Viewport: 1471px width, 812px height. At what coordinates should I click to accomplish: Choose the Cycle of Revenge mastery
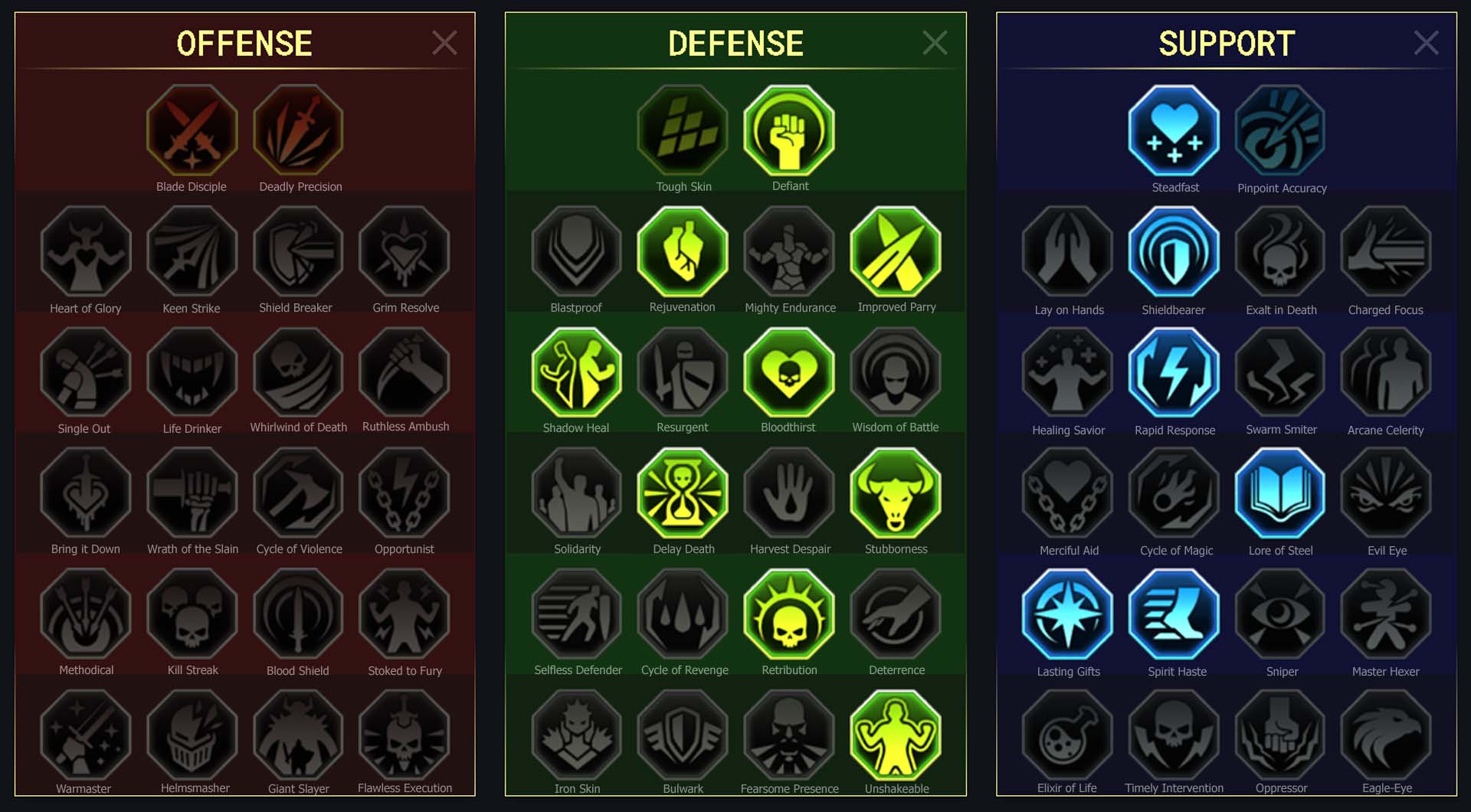click(683, 614)
